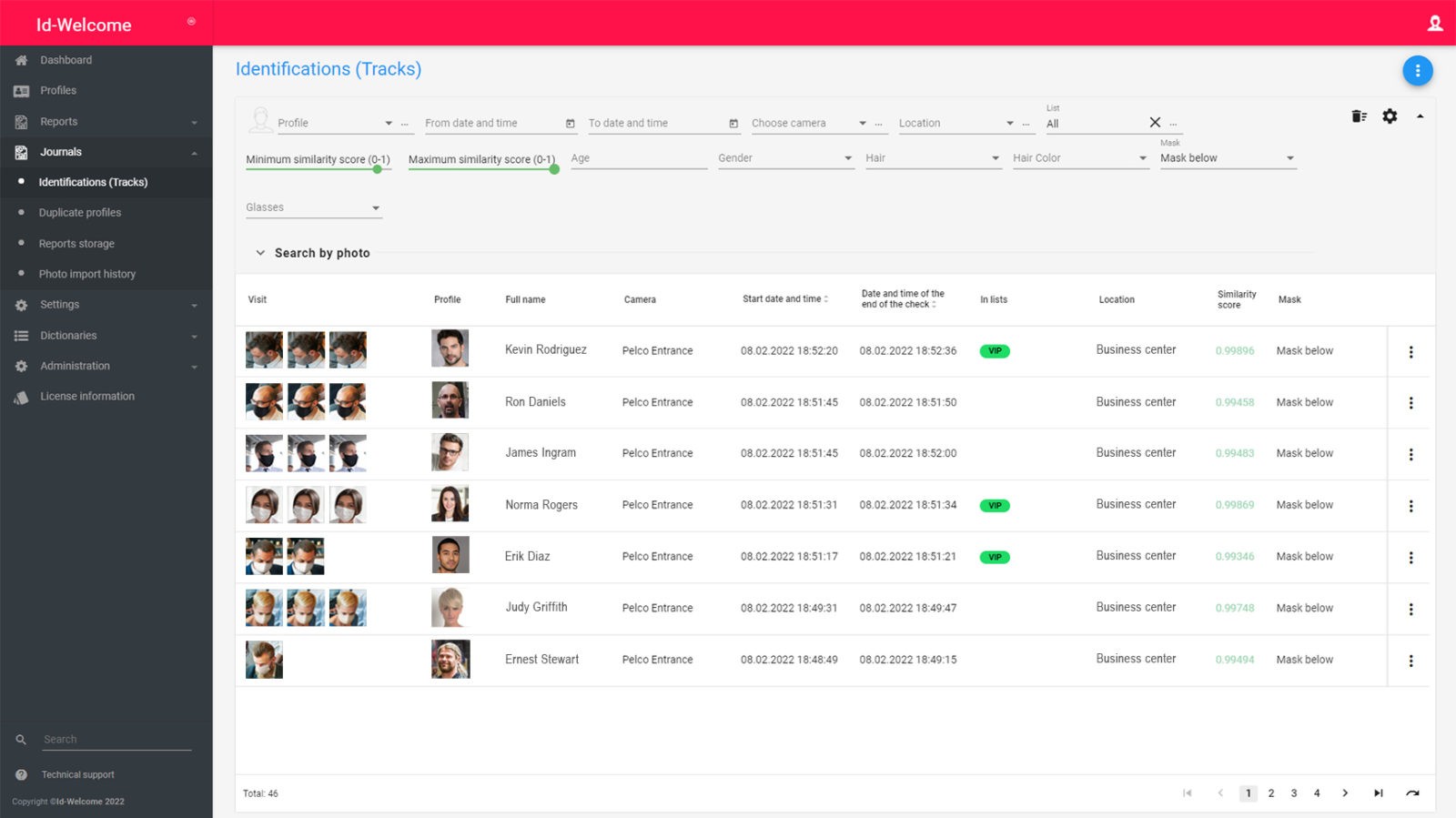Collapse the filters panel with up arrow

1420,116
